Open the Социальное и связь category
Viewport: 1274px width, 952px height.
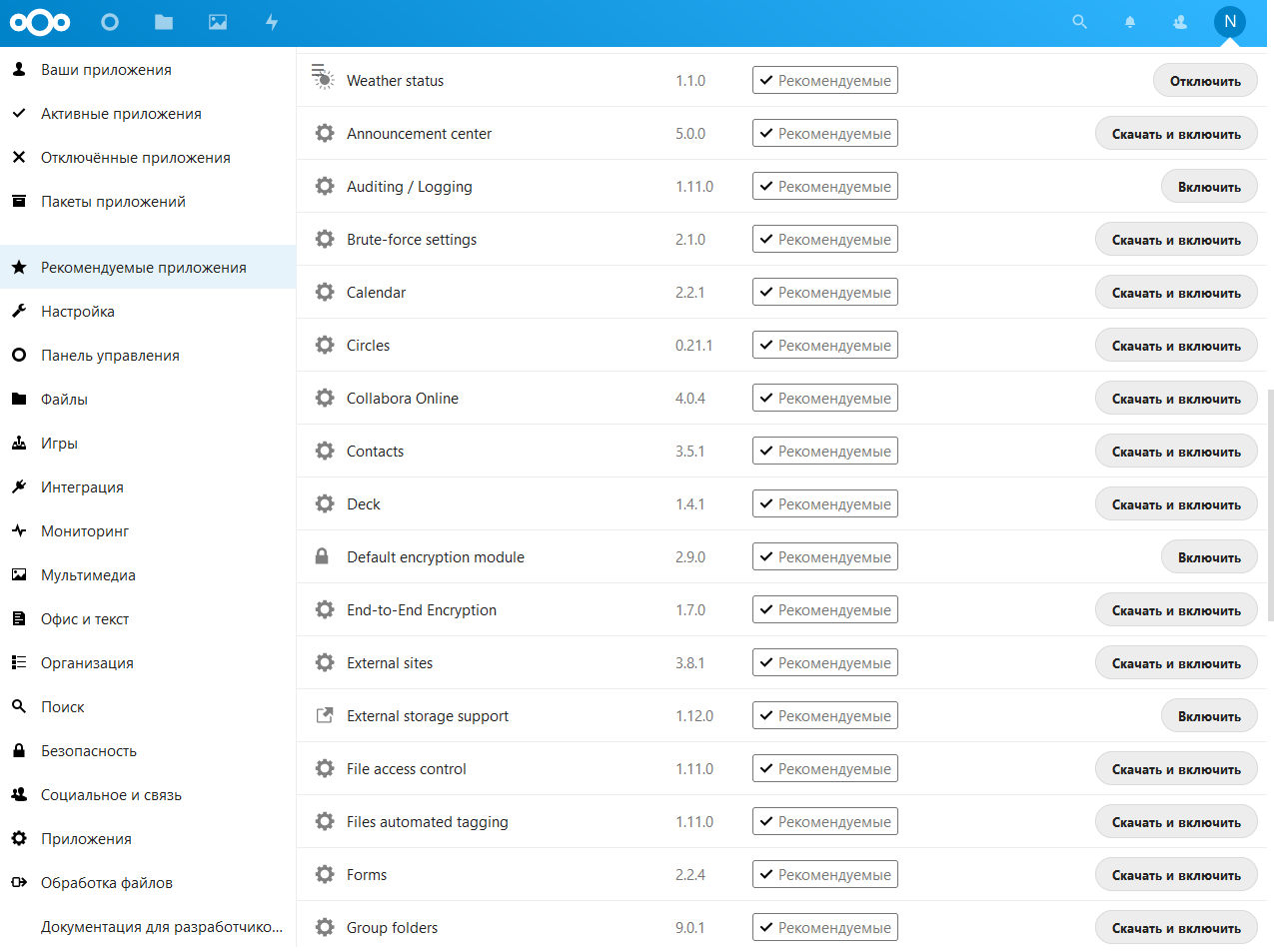click(x=148, y=795)
